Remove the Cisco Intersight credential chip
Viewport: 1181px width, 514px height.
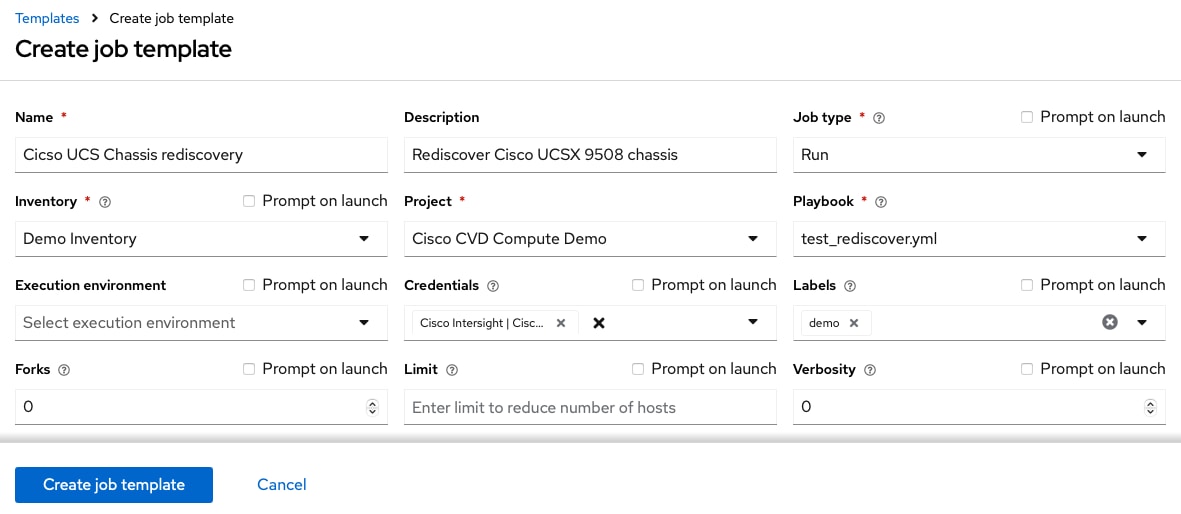[x=560, y=323]
